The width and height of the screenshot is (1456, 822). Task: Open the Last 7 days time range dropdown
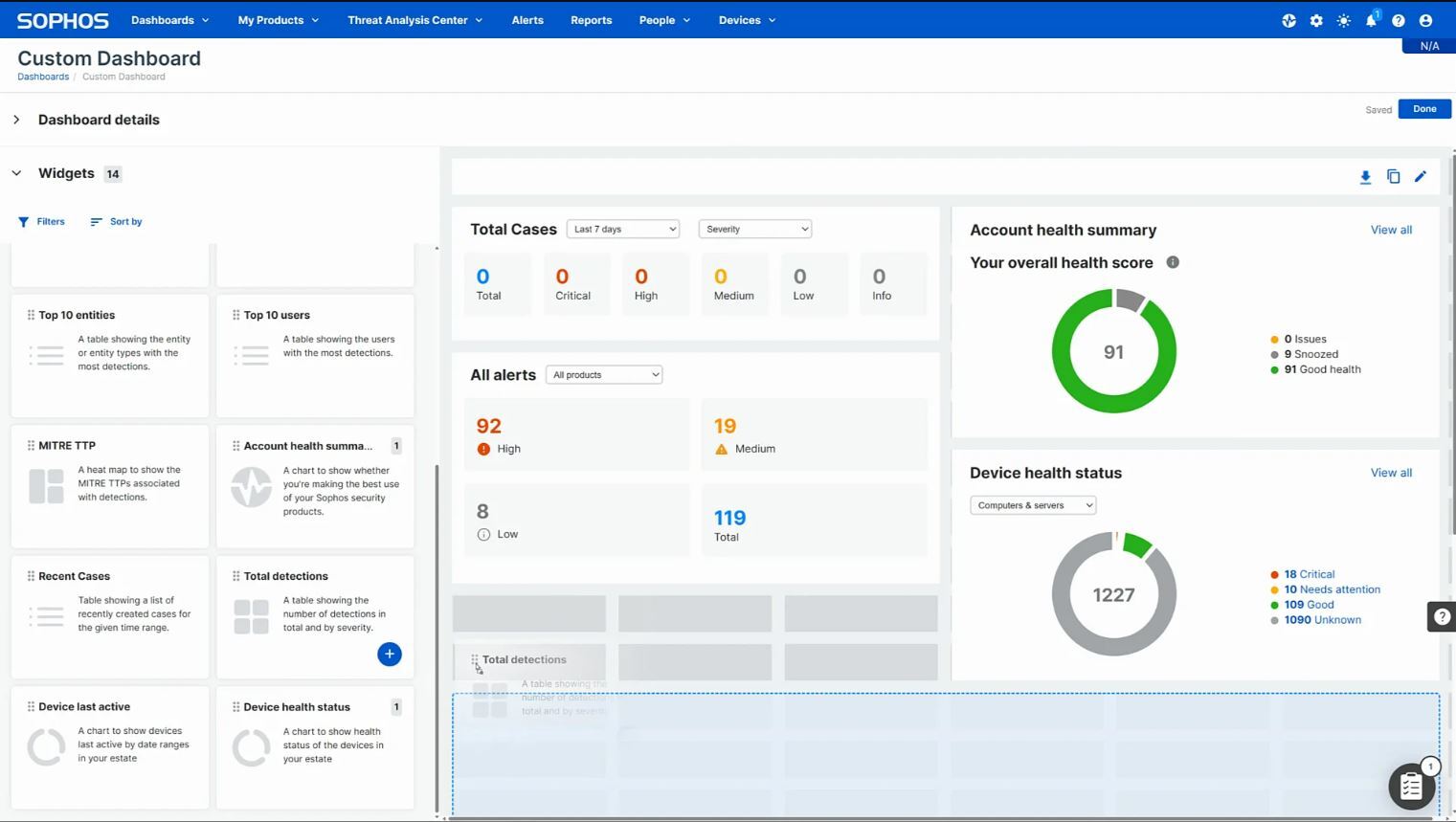pyautogui.click(x=622, y=229)
